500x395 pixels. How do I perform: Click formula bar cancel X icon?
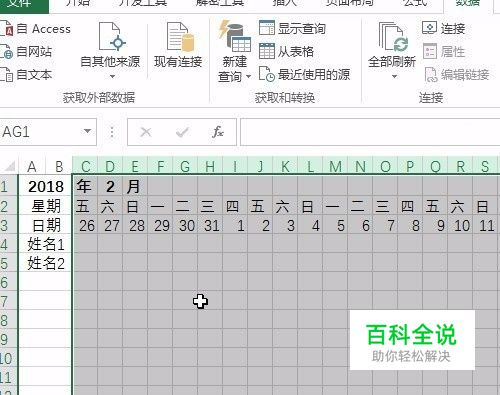(x=146, y=132)
